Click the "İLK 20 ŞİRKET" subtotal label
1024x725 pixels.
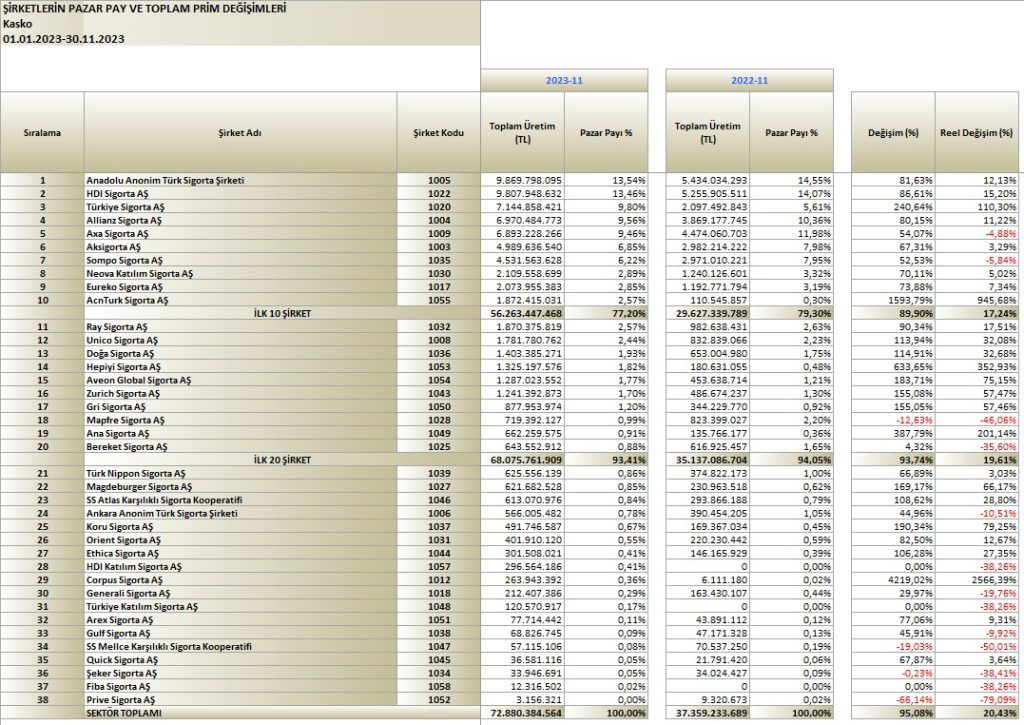(x=282, y=460)
